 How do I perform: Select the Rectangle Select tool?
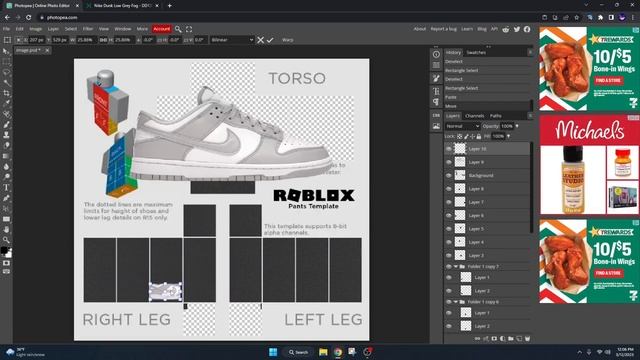(x=6, y=62)
